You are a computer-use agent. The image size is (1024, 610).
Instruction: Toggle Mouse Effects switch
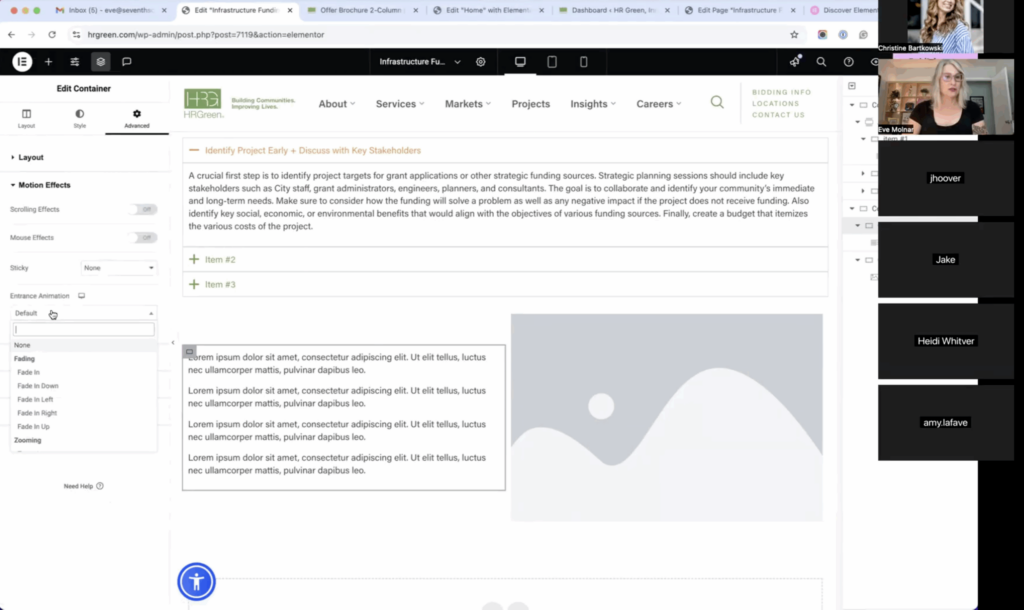click(x=143, y=238)
